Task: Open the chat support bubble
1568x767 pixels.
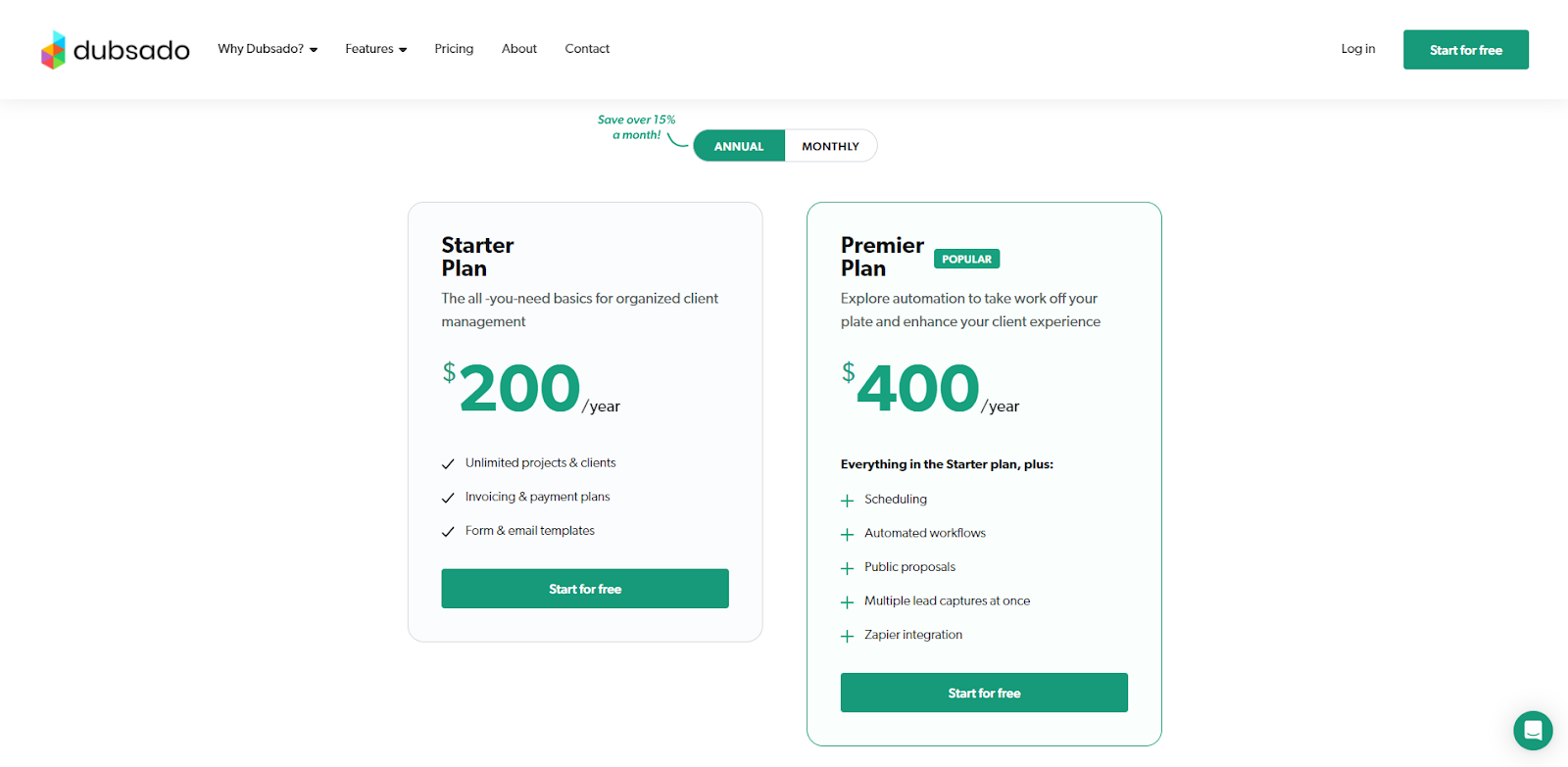Action: tap(1532, 731)
